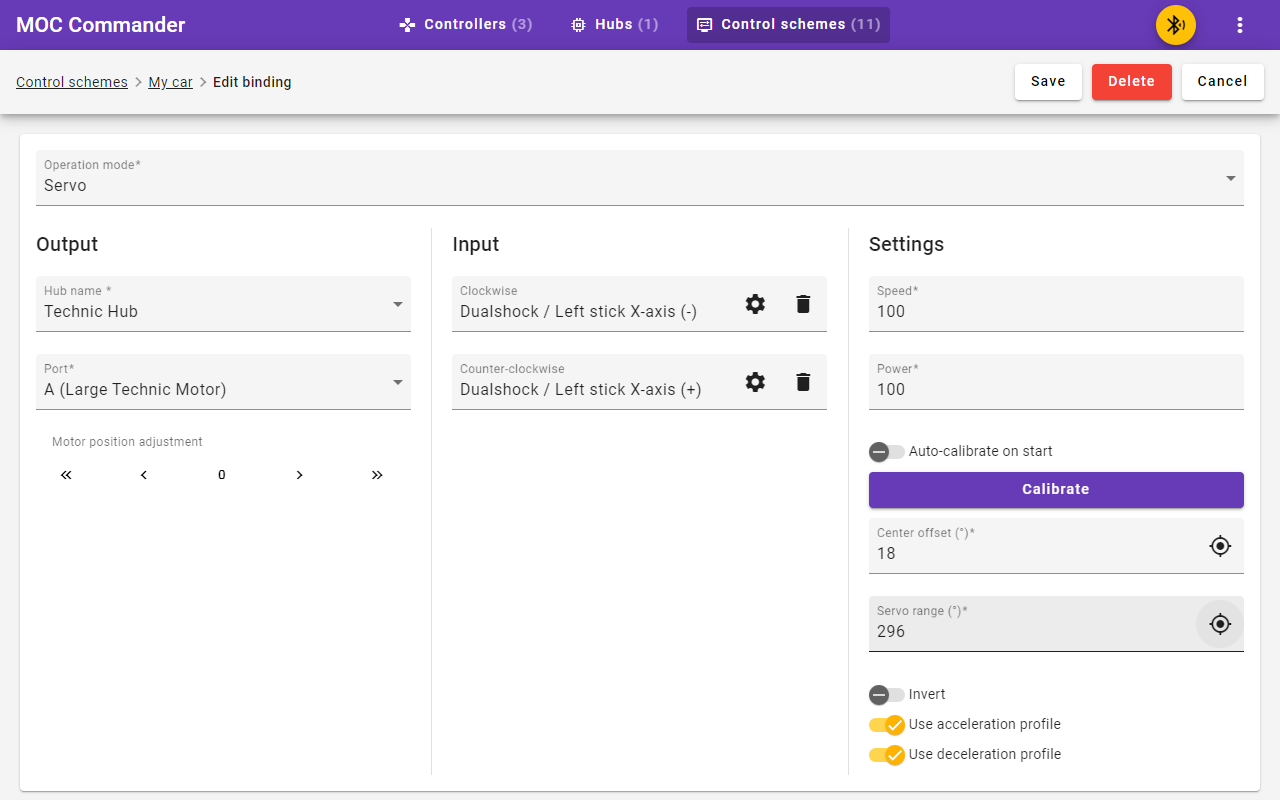
Task: Click the Save button
Action: click(1048, 82)
